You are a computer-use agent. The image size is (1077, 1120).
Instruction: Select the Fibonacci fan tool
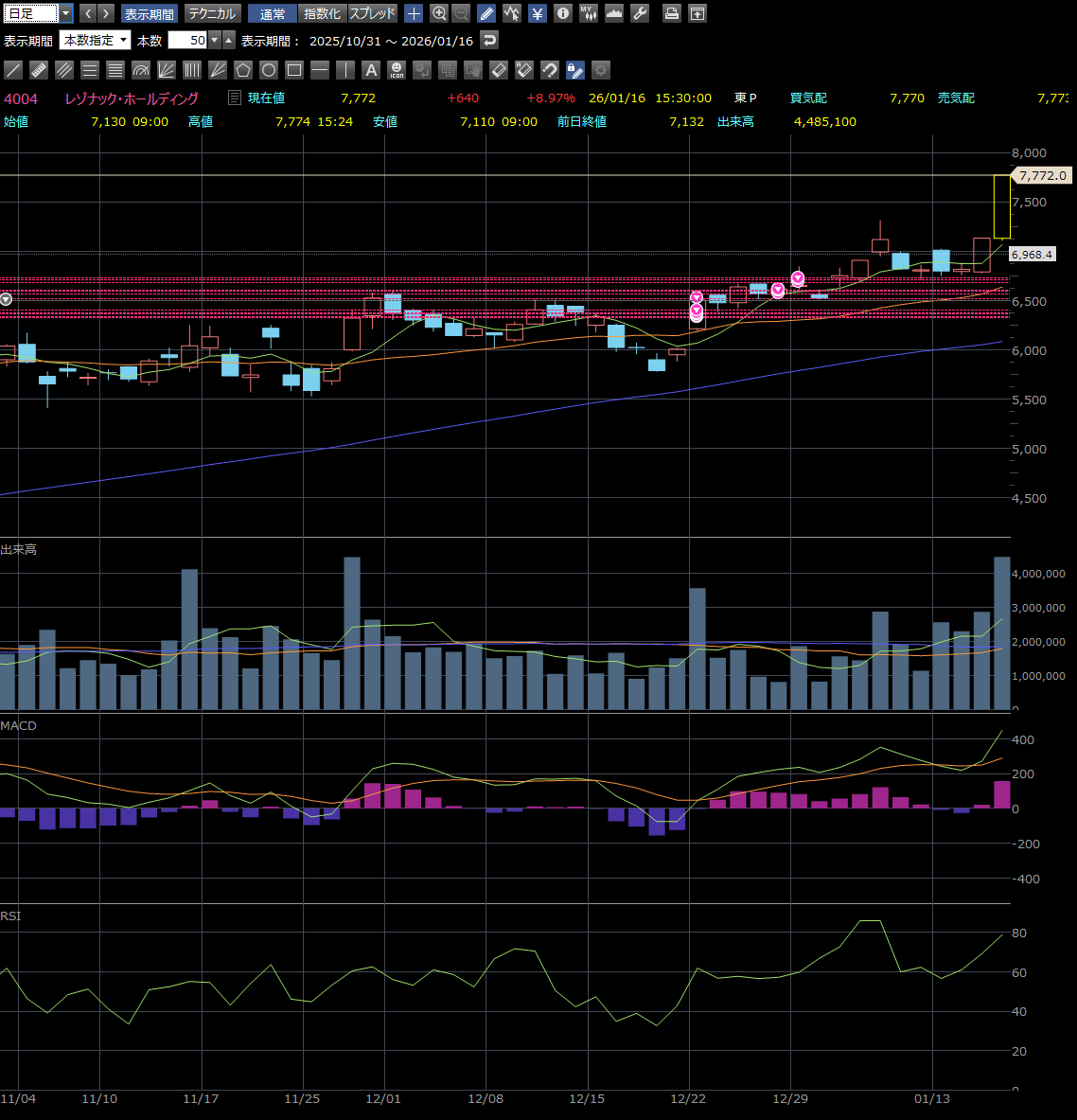pyautogui.click(x=167, y=69)
